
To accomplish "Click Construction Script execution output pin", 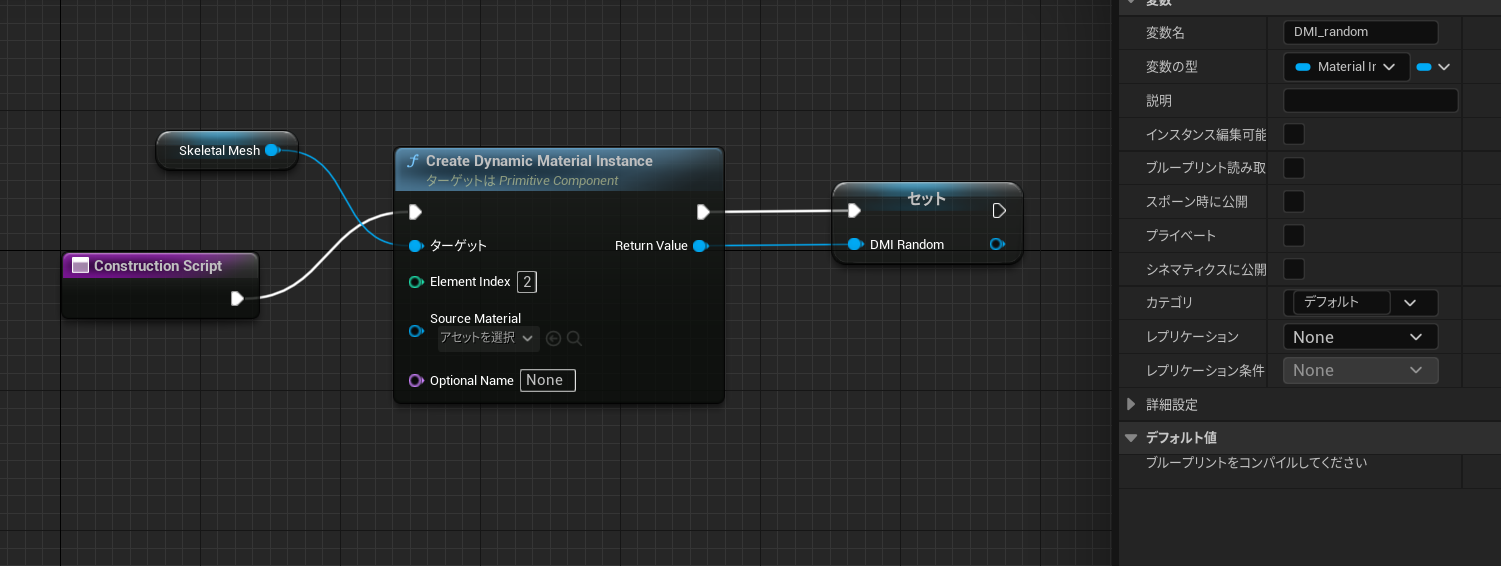I will point(237,298).
